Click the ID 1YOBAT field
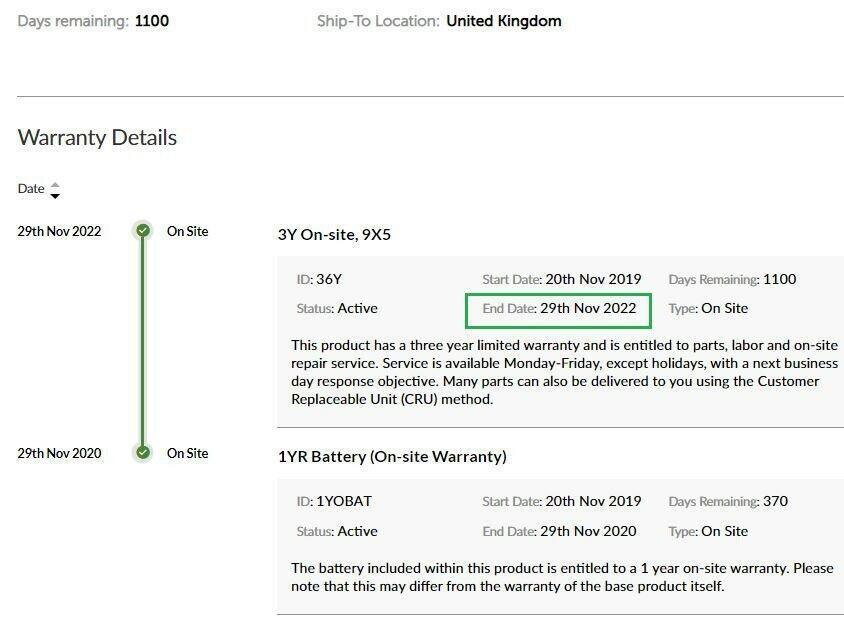The width and height of the screenshot is (844, 622). click(x=334, y=501)
